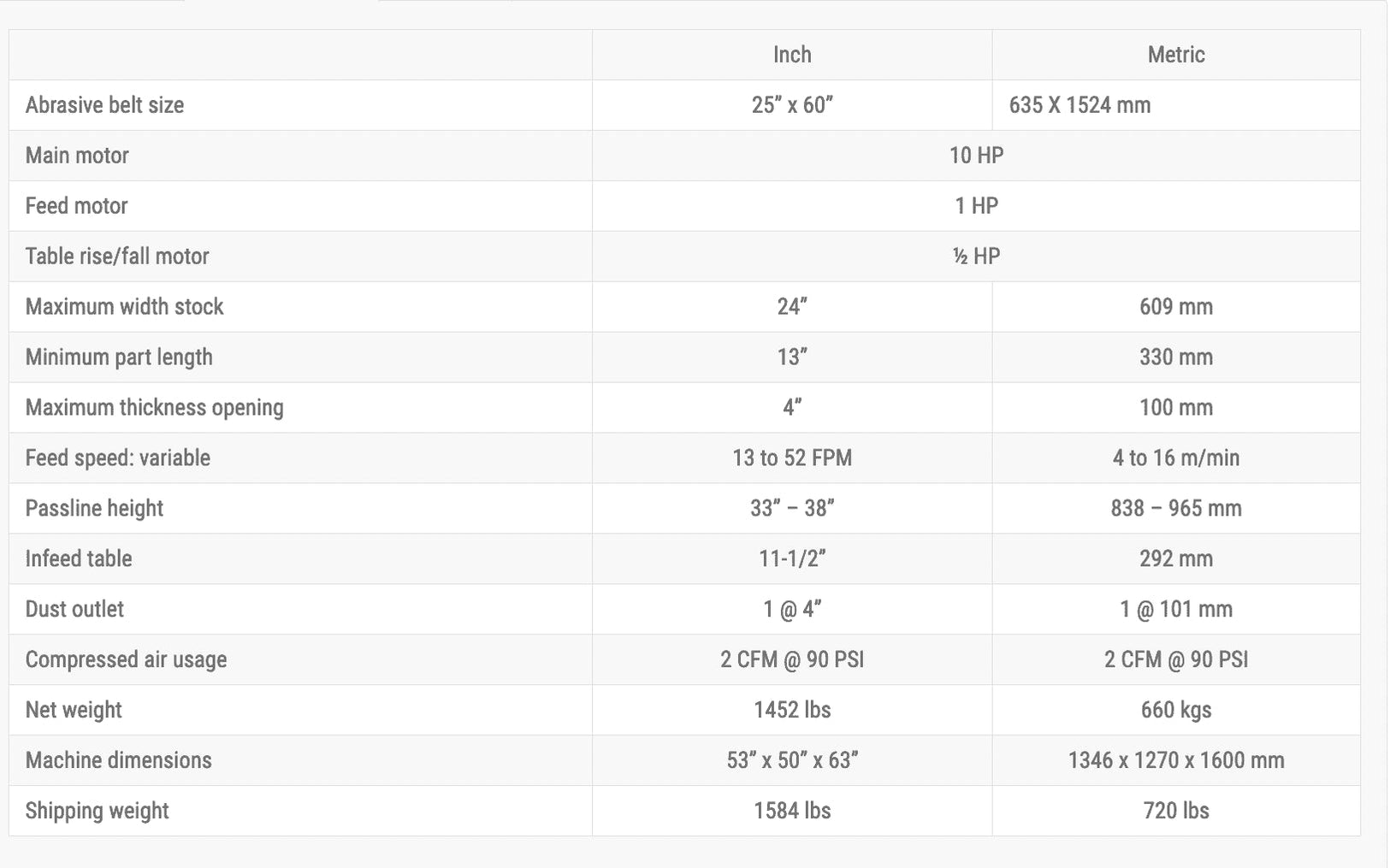
Task: Click the 4" maximum thickness value
Action: (792, 408)
